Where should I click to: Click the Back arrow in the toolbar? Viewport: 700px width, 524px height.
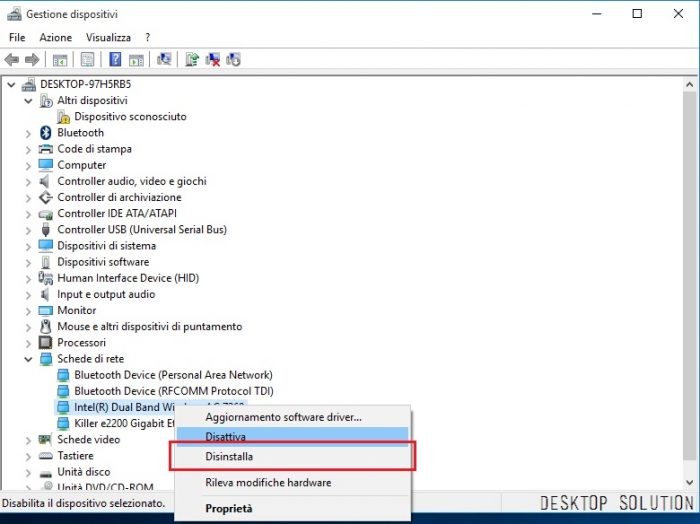(x=12, y=59)
